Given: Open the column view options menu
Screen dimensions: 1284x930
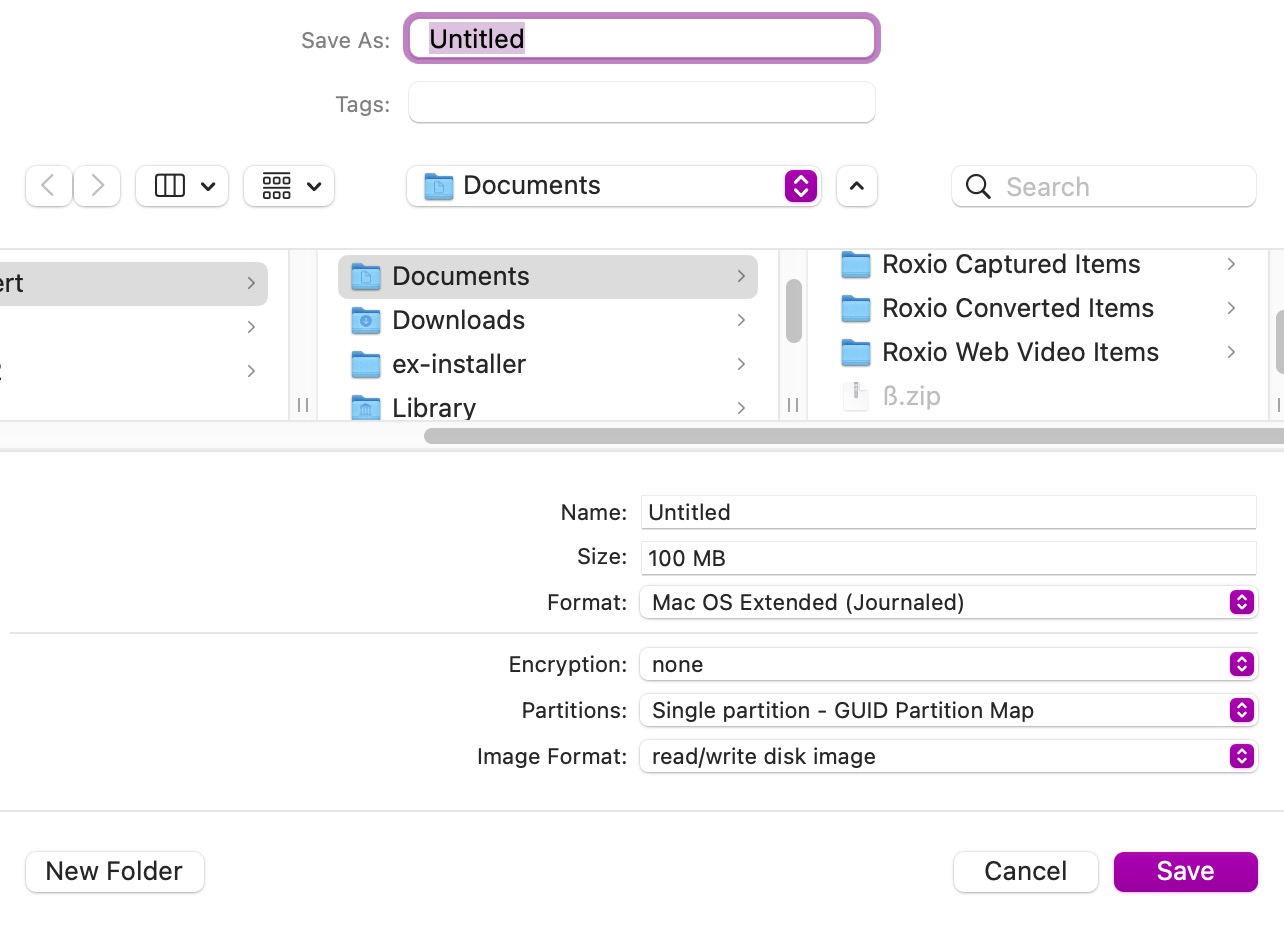Looking at the screenshot, I should click(182, 186).
